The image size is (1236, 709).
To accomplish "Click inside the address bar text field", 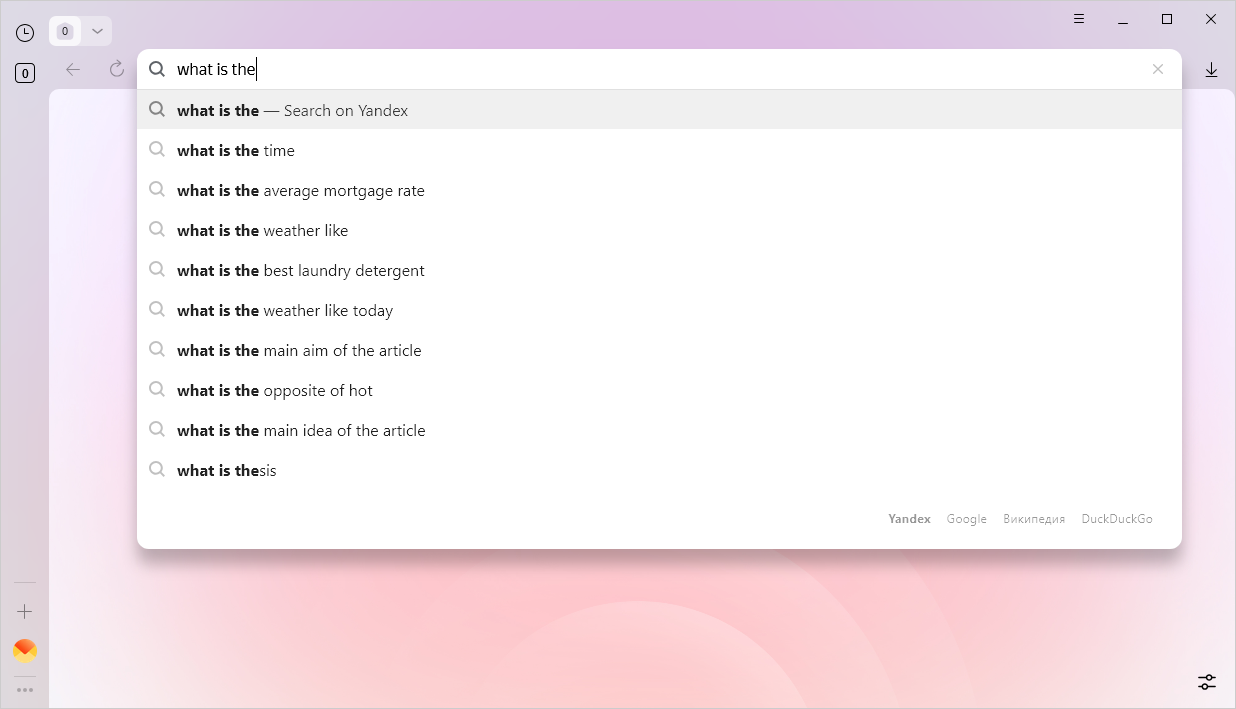I will pyautogui.click(x=650, y=69).
